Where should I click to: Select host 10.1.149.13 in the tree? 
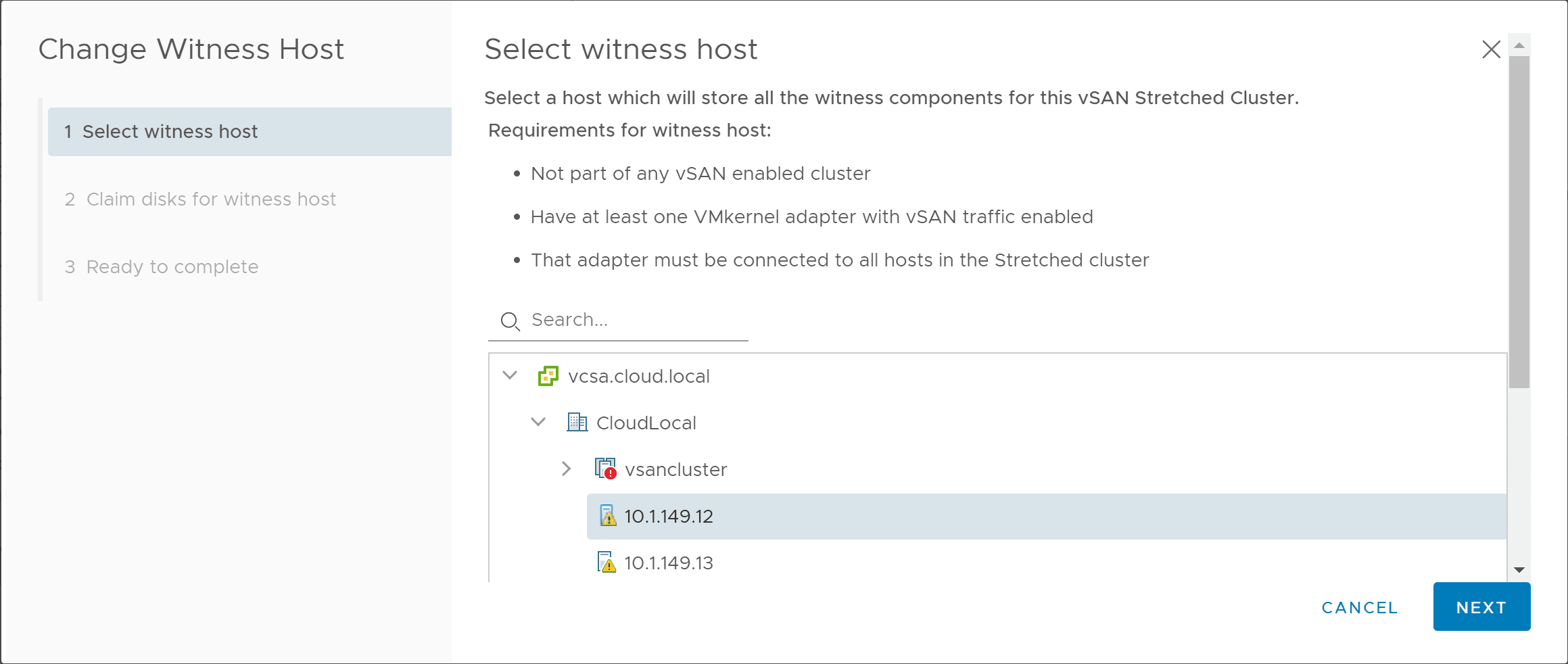click(x=669, y=563)
